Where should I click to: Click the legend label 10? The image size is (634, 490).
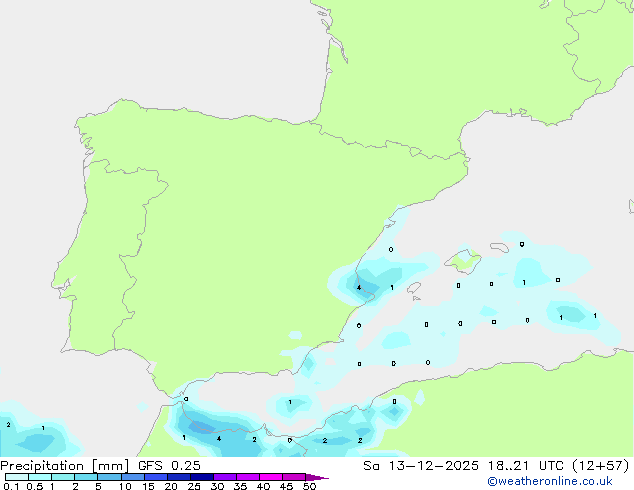[125, 486]
